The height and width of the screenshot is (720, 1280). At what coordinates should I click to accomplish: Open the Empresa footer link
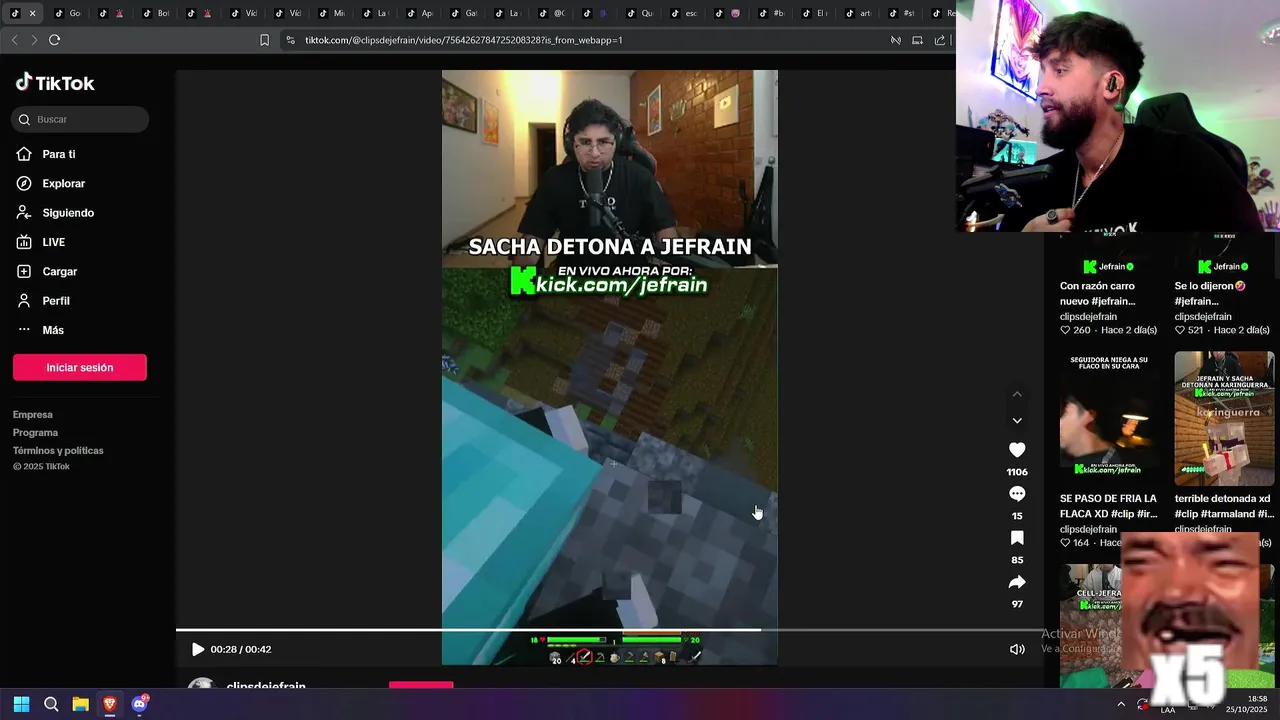click(33, 415)
